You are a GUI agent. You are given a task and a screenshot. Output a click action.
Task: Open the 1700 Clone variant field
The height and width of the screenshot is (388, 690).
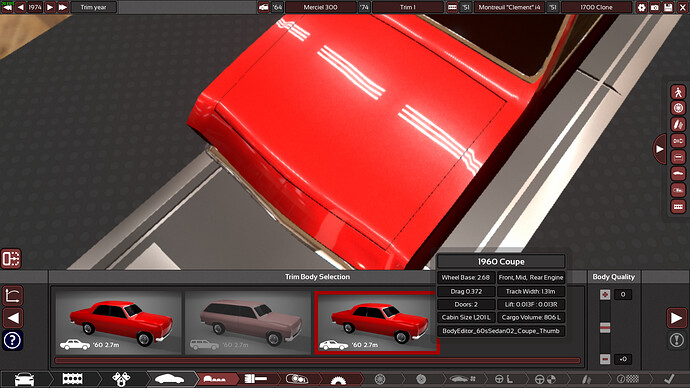tap(596, 7)
